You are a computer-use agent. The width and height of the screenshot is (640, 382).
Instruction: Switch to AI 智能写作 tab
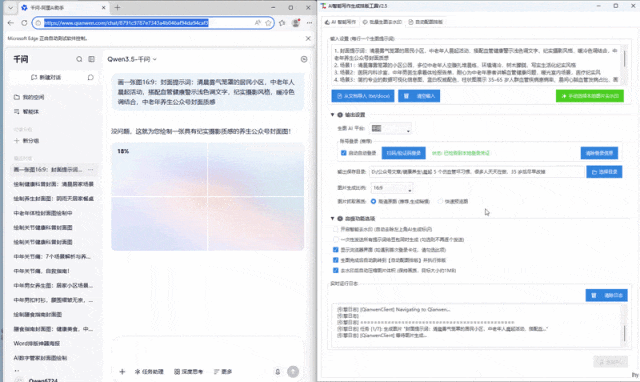point(340,22)
